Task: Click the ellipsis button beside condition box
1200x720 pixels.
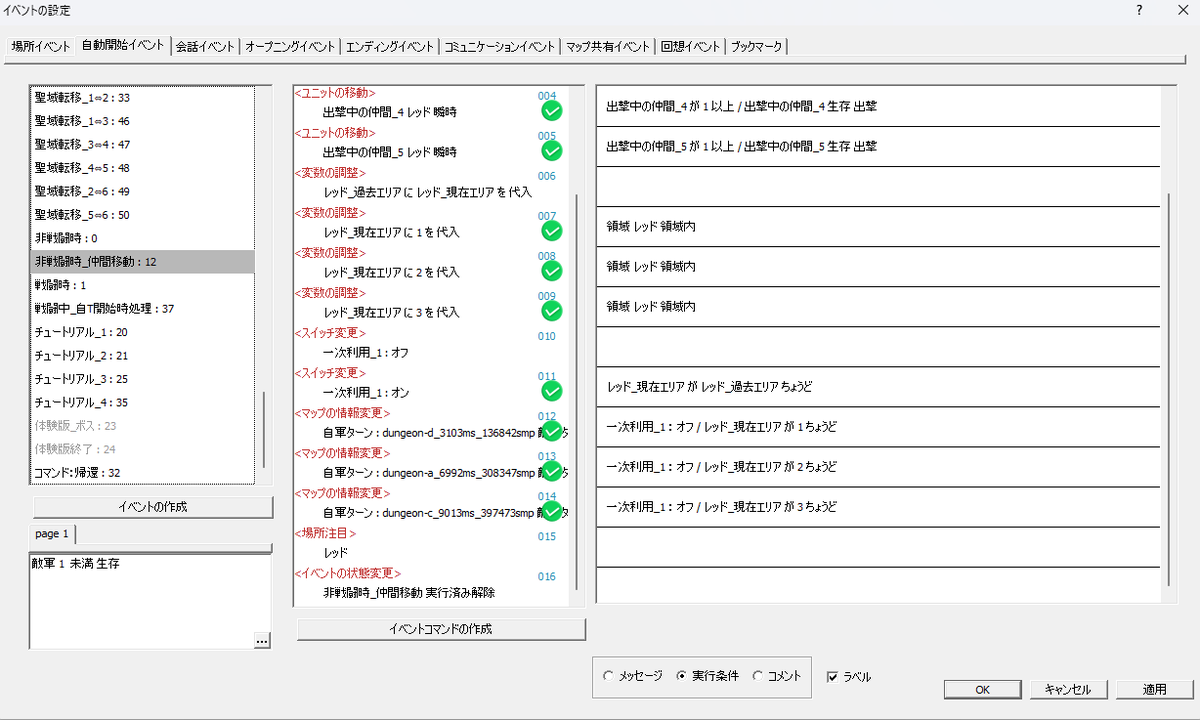Action: (262, 641)
